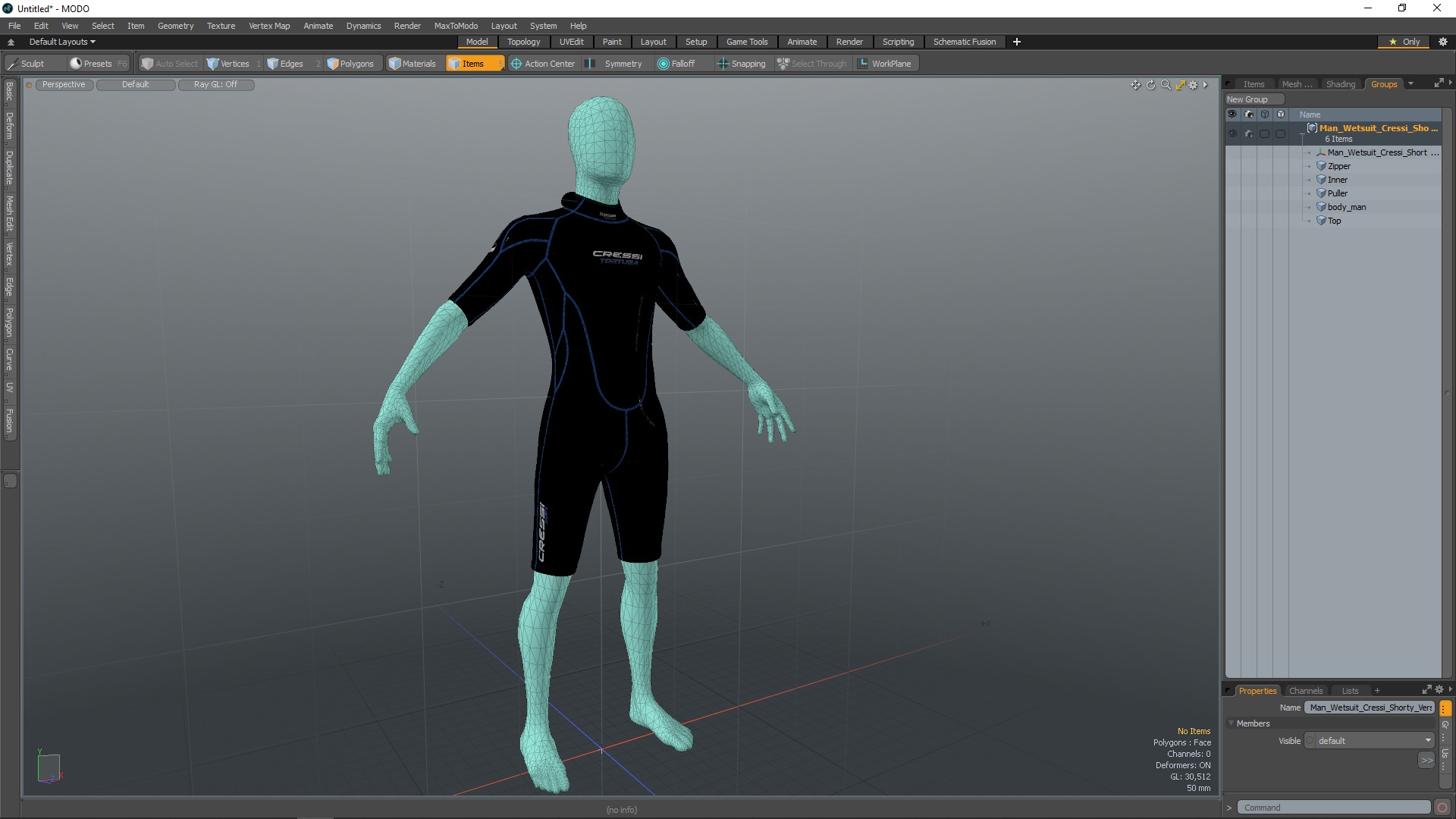Click the double-arrow expand button in Properties
This screenshot has height=819, width=1456.
[x=1426, y=761]
